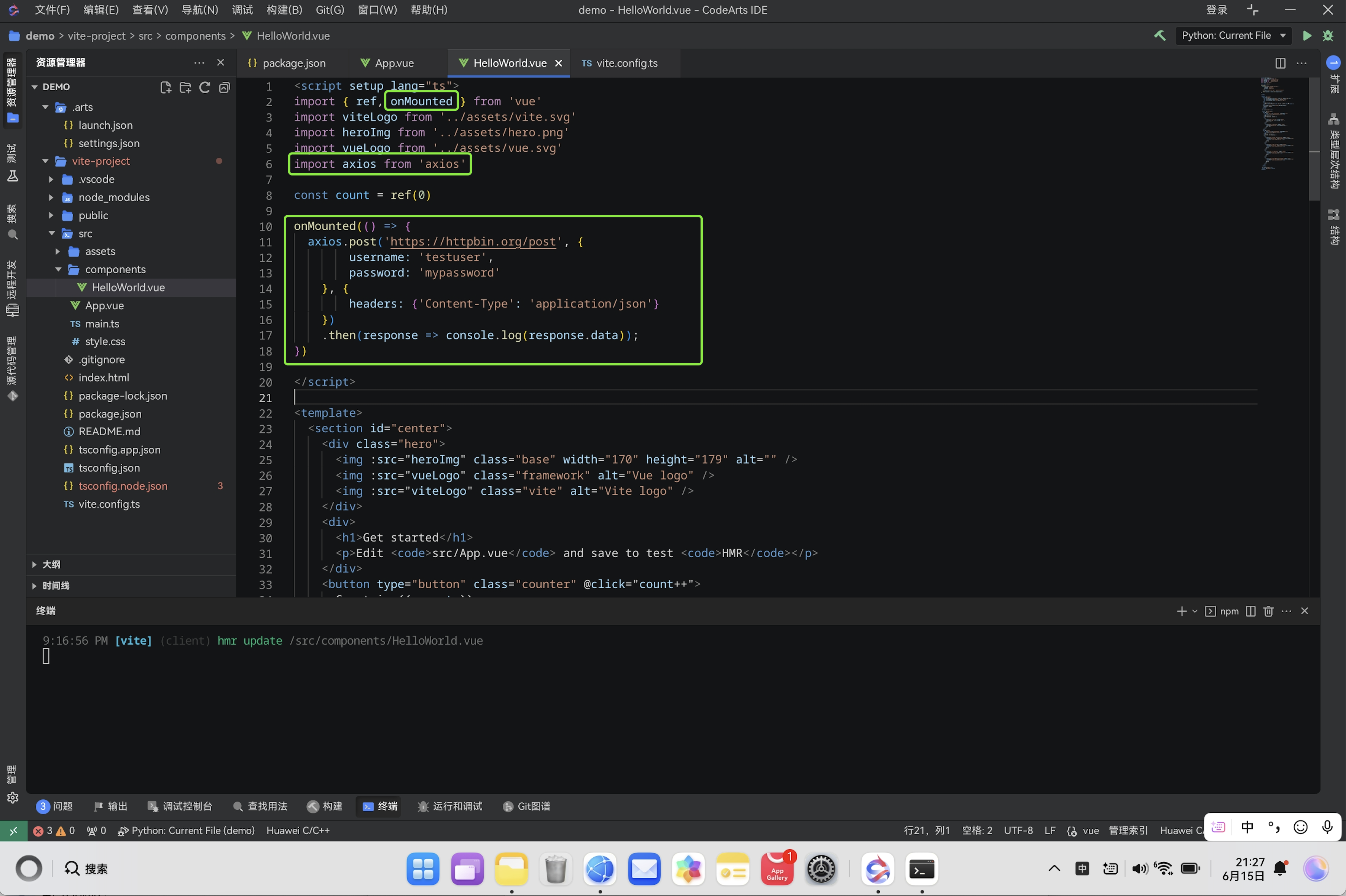
Task: Click the notification bell in system tray
Action: (x=1280, y=869)
